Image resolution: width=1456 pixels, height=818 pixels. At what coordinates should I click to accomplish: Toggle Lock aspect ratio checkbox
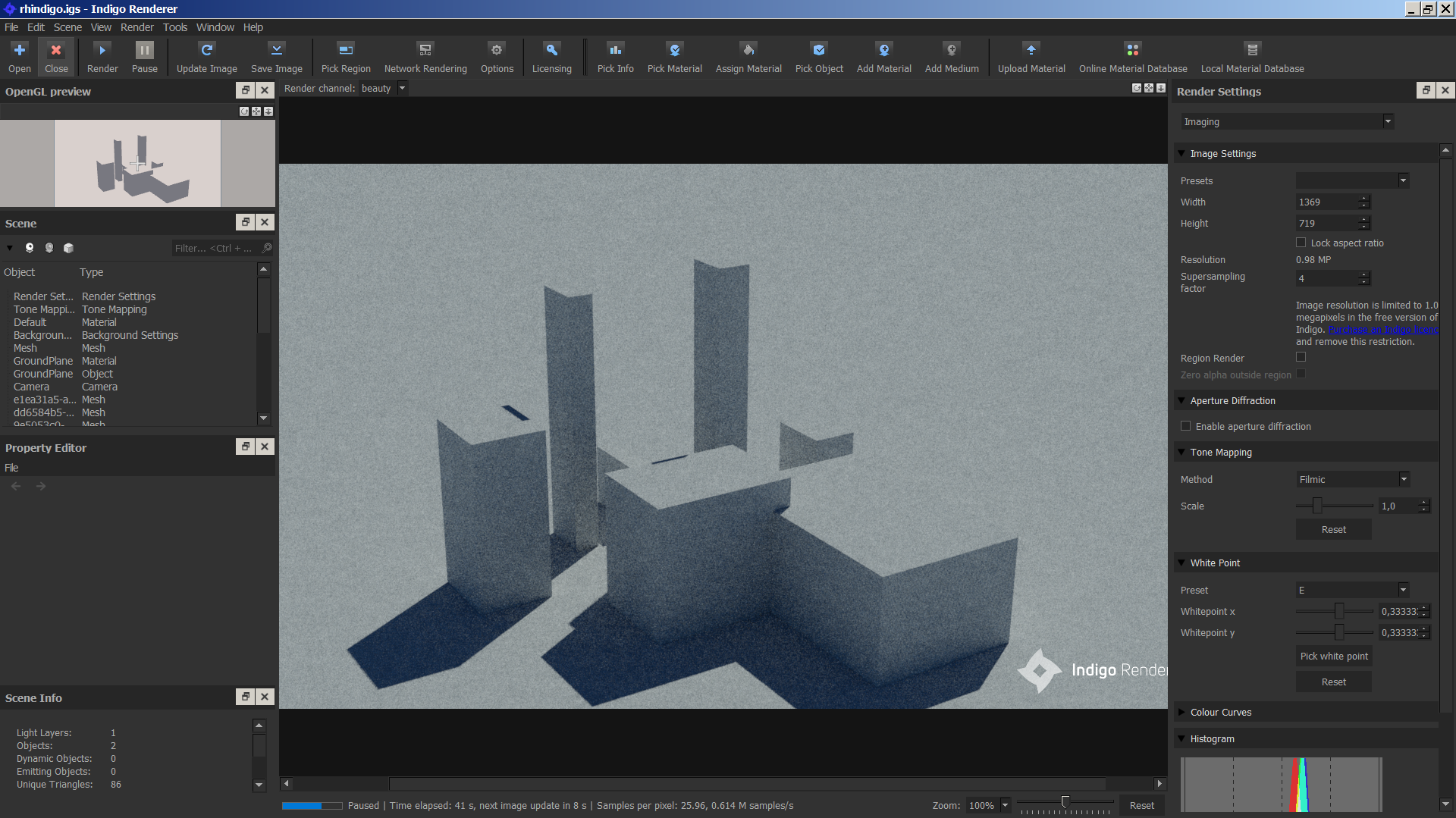[x=1301, y=243]
